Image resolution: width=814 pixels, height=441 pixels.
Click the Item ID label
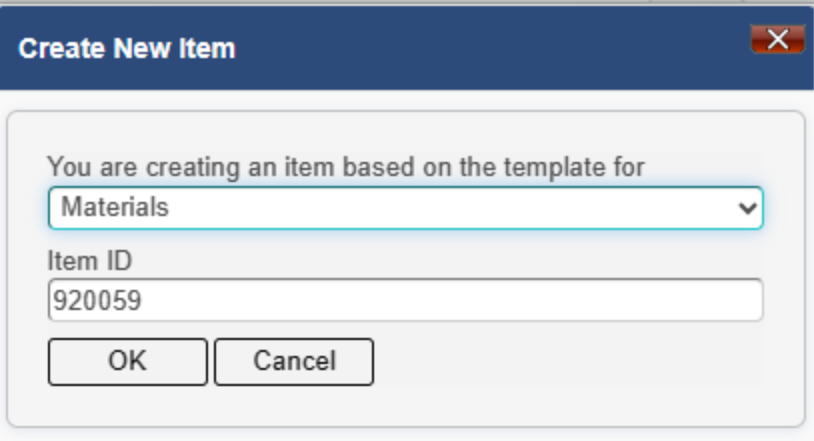click(90, 260)
